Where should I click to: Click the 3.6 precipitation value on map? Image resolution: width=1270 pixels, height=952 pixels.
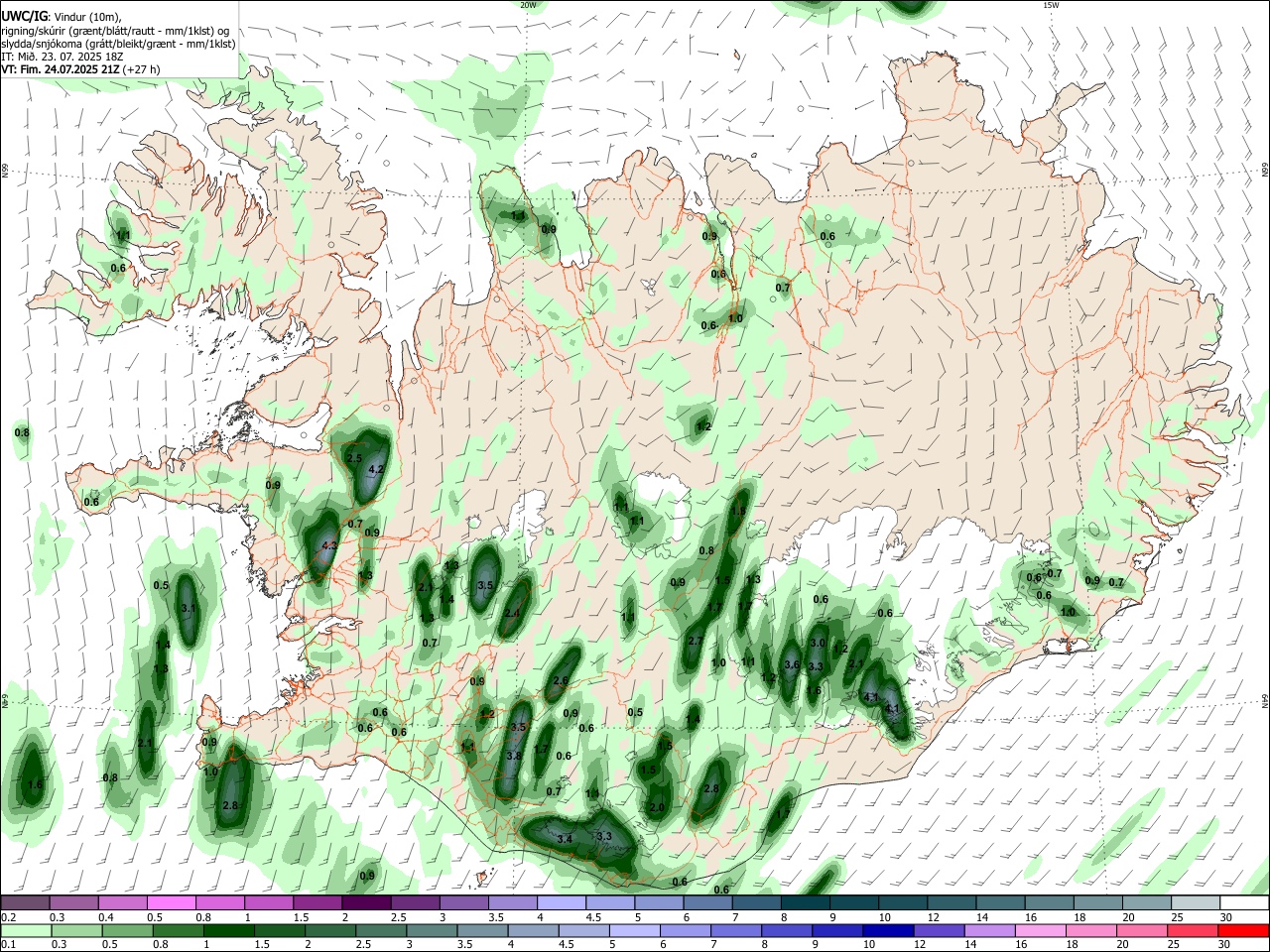pos(792,664)
